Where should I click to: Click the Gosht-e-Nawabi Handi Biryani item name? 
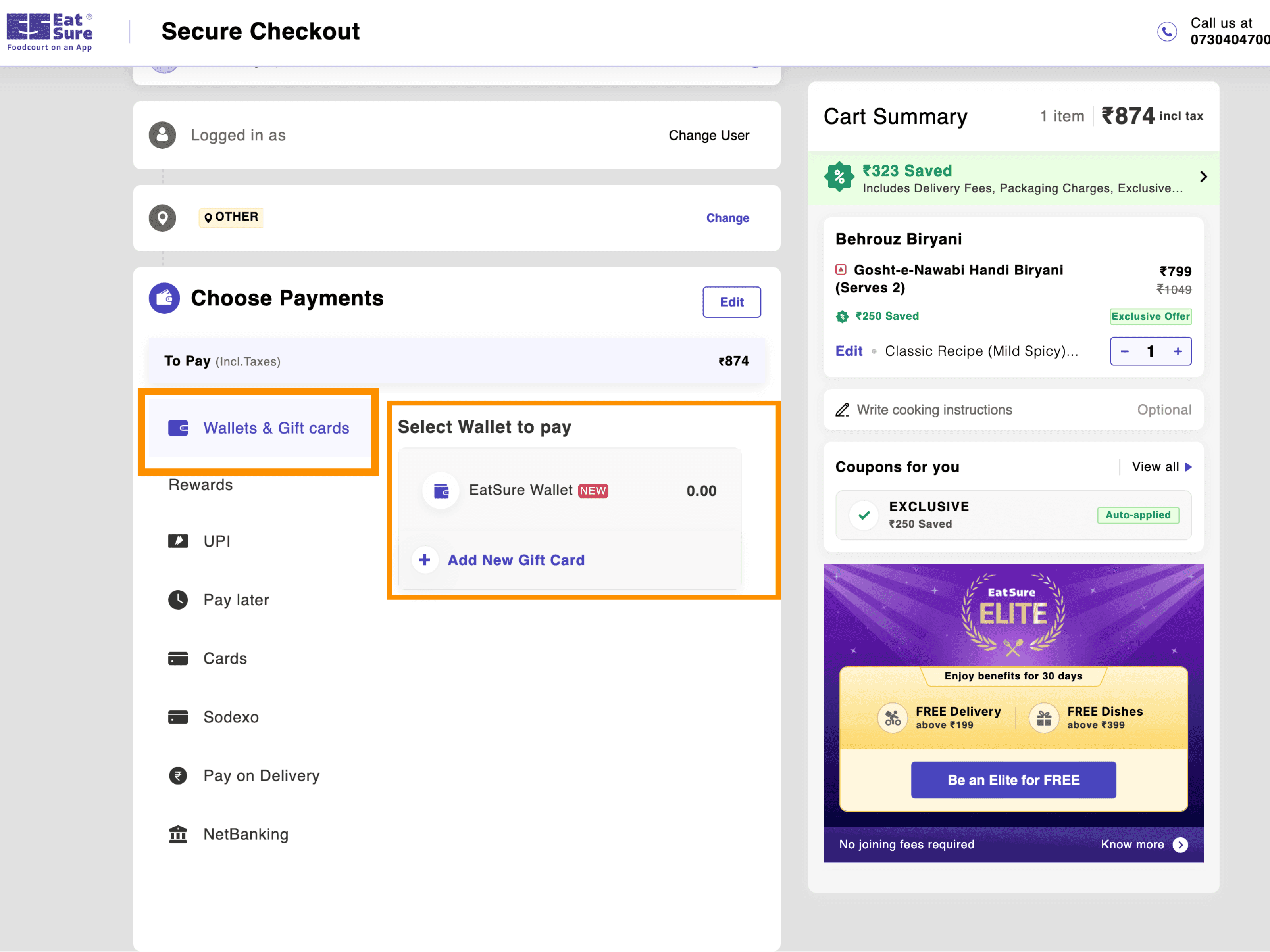pos(949,278)
